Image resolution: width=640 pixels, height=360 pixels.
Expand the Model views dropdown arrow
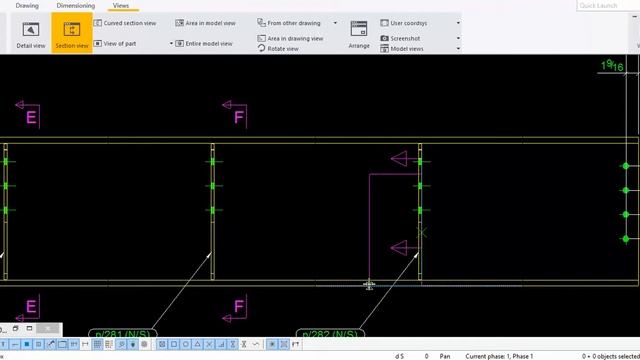458,49
